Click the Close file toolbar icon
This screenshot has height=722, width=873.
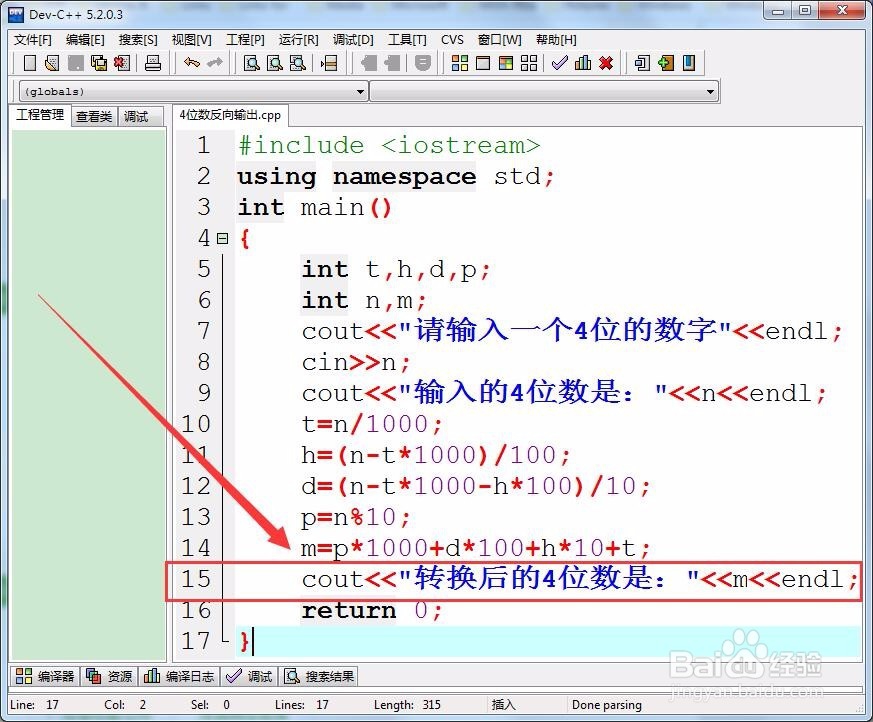click(121, 63)
